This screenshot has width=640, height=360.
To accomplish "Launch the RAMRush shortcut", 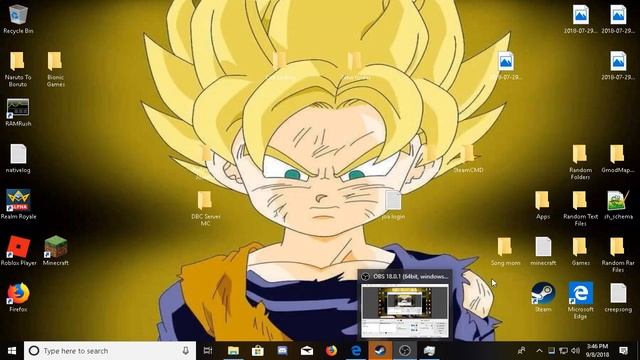I will (x=18, y=112).
